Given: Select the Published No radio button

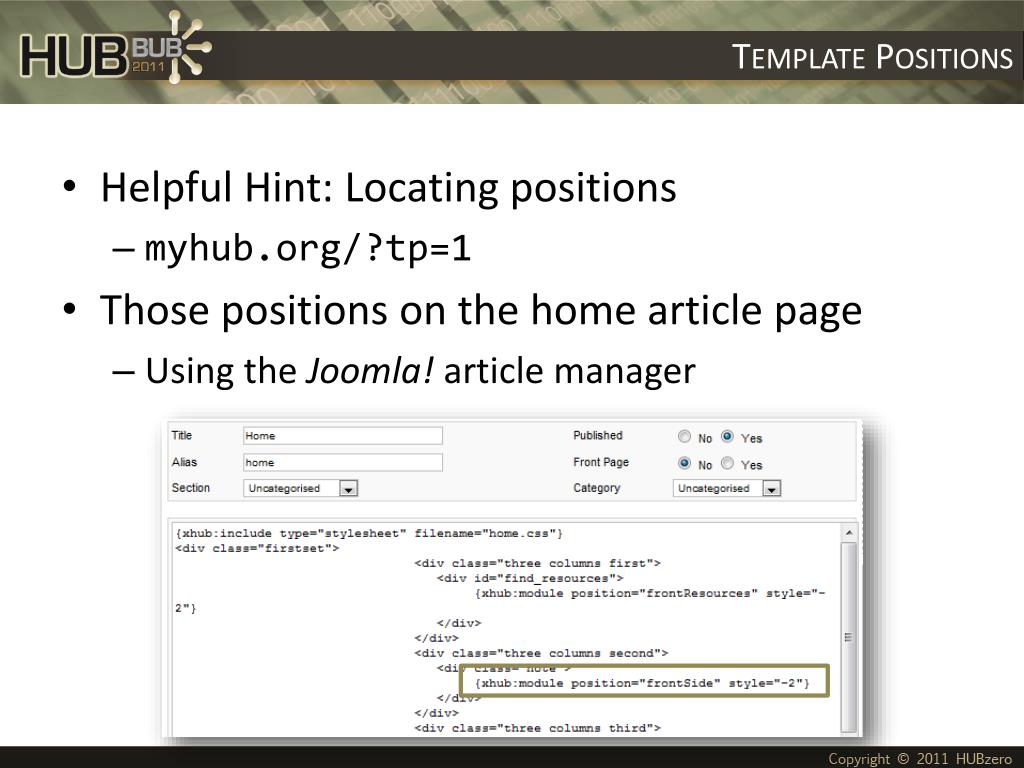Looking at the screenshot, I should point(684,436).
